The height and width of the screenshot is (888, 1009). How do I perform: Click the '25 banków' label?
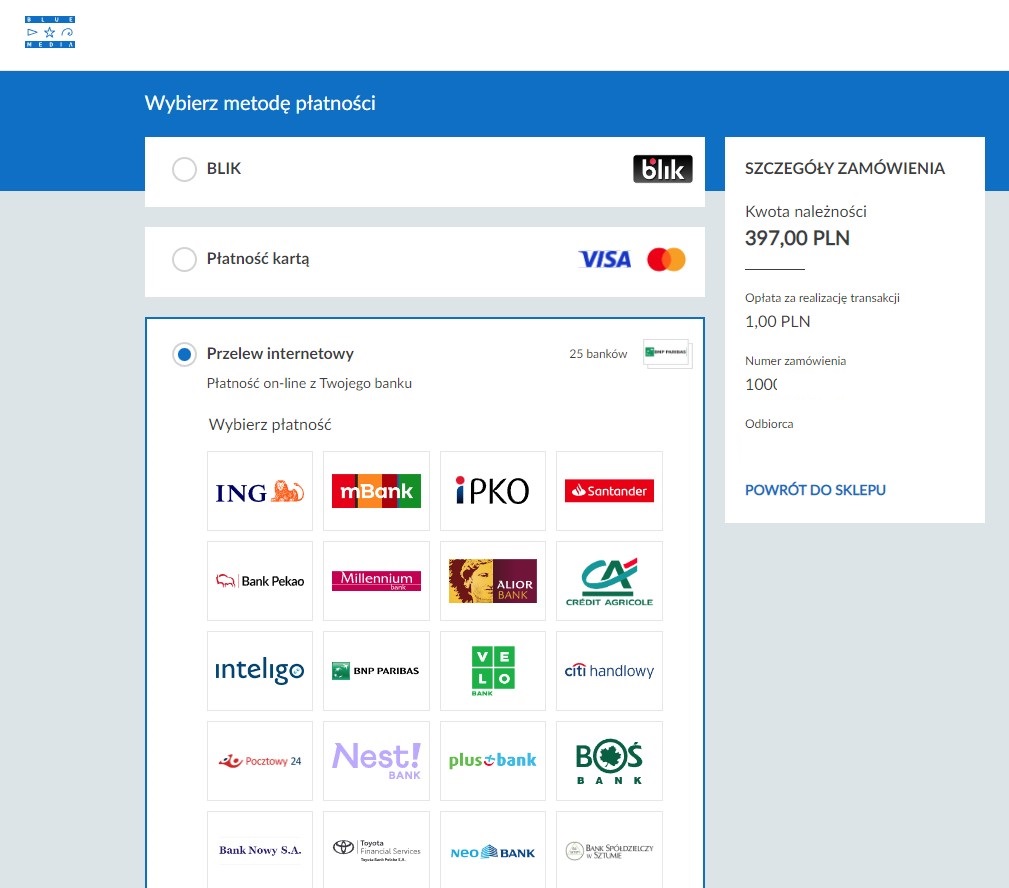coord(598,354)
